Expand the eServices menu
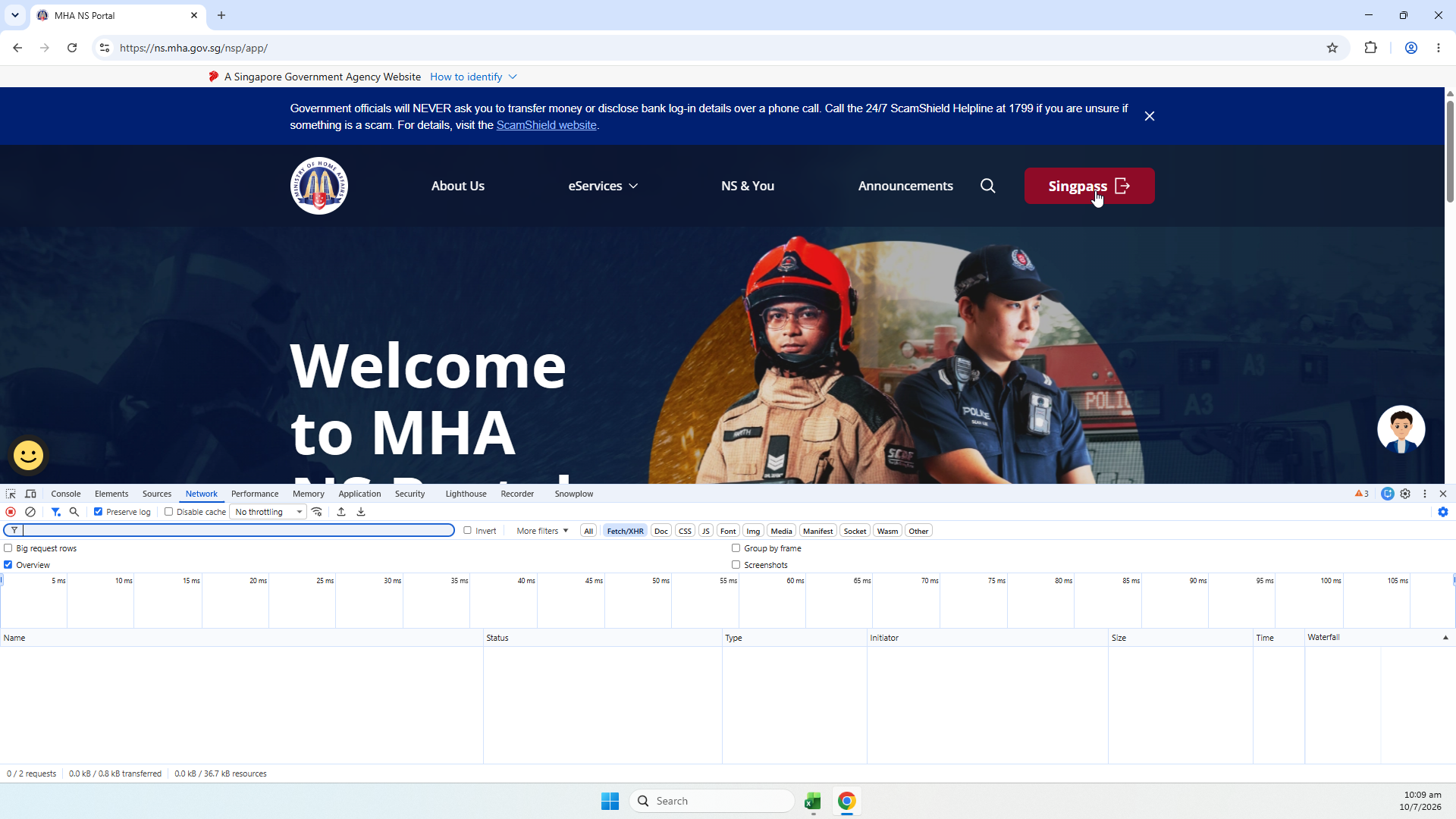The image size is (1456, 819). [x=603, y=186]
